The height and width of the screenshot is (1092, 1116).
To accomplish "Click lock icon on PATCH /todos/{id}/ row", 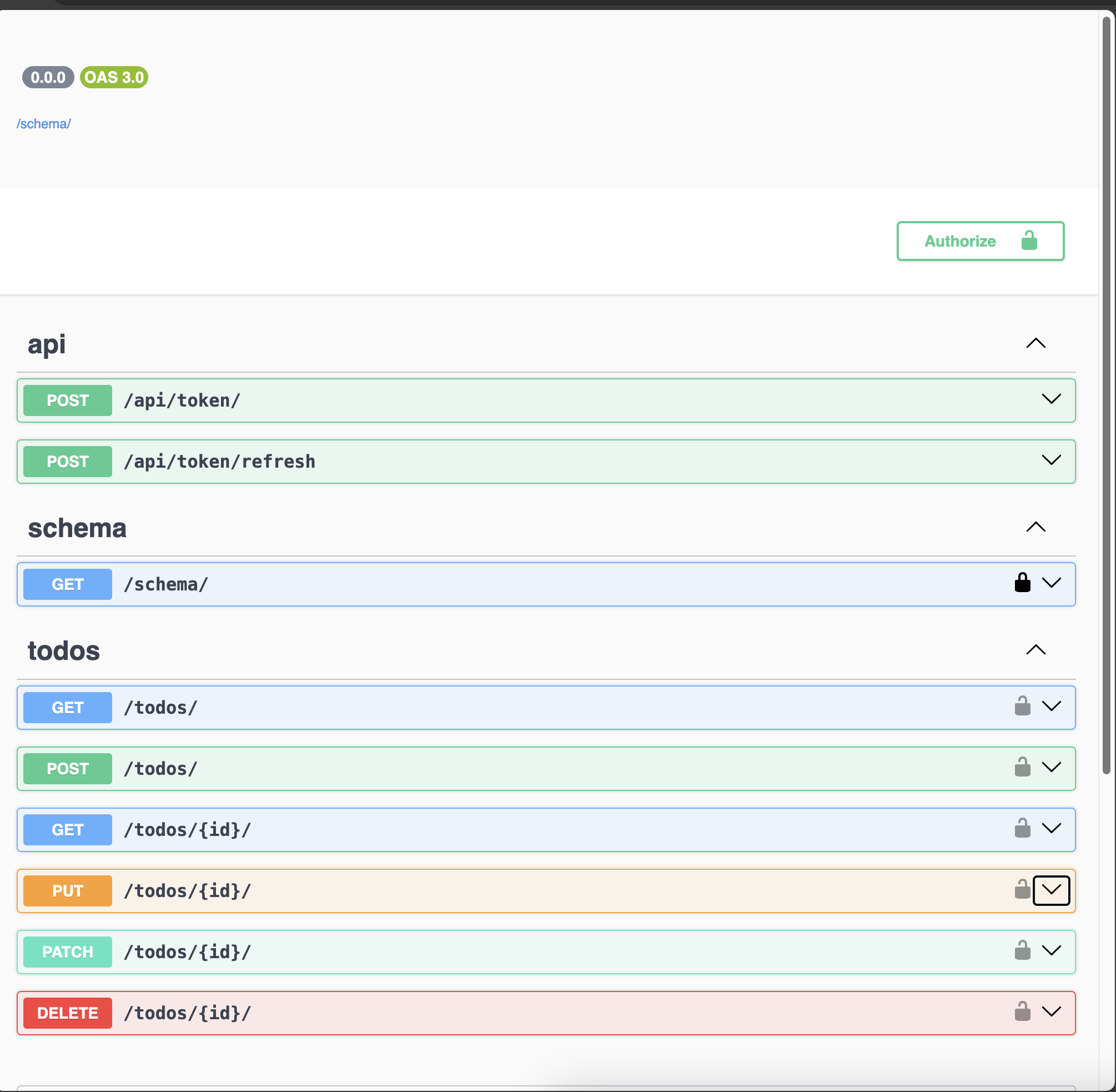I will [1022, 951].
